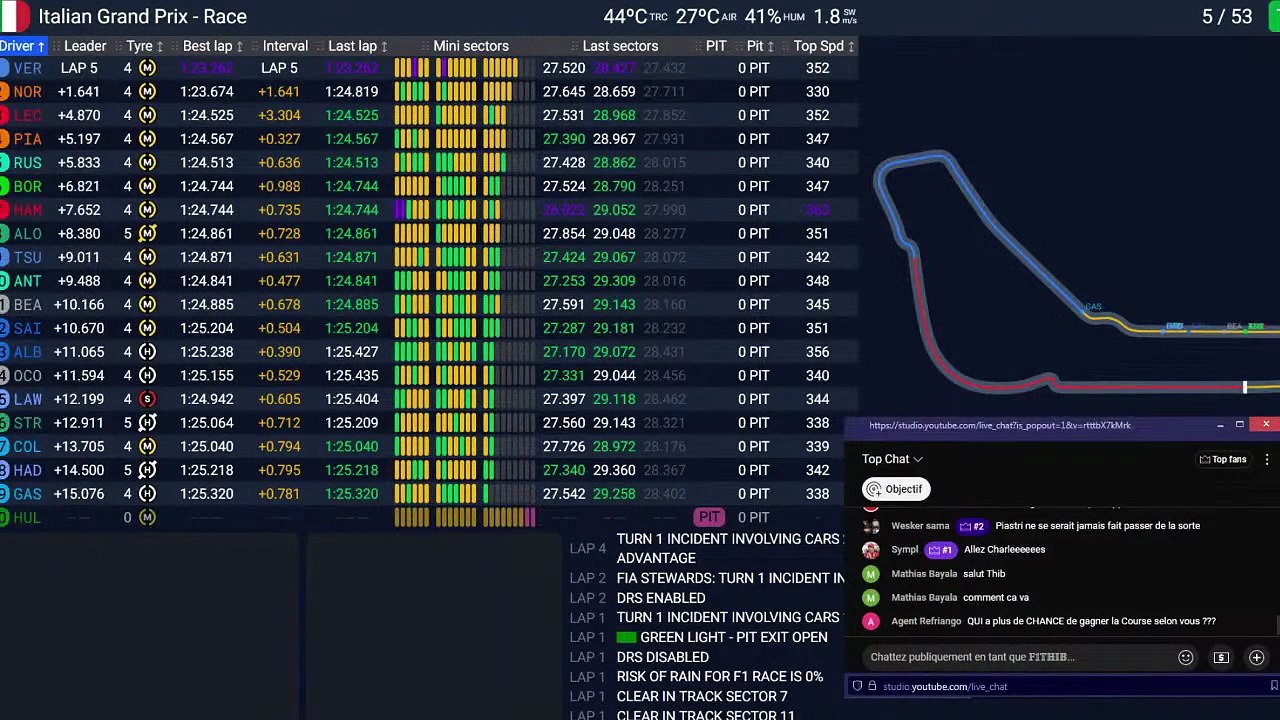
Task: Click the bookmark icon in address bar
Action: (1274, 686)
